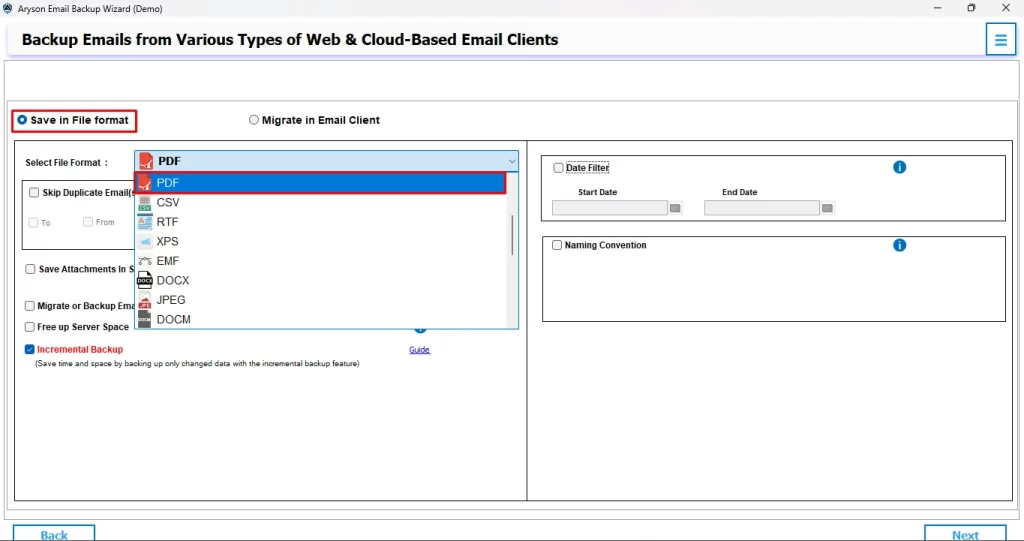
Task: Uncheck Incremental Backup checkbox
Action: (29, 350)
